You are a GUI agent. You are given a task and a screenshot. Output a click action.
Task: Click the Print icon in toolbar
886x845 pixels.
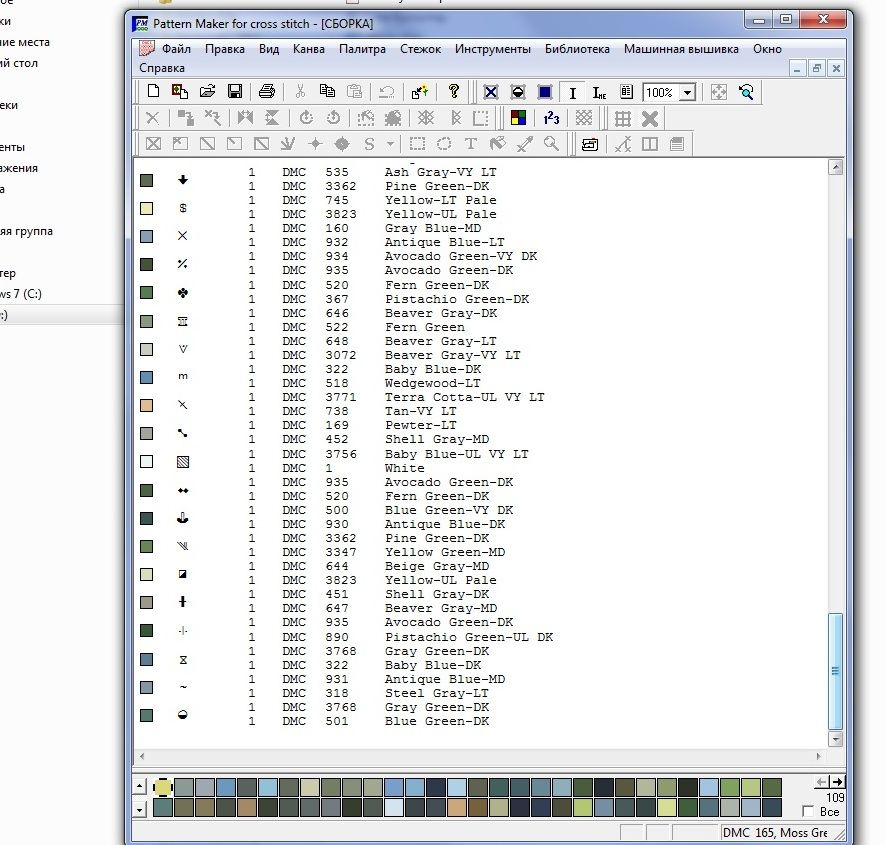pos(267,92)
